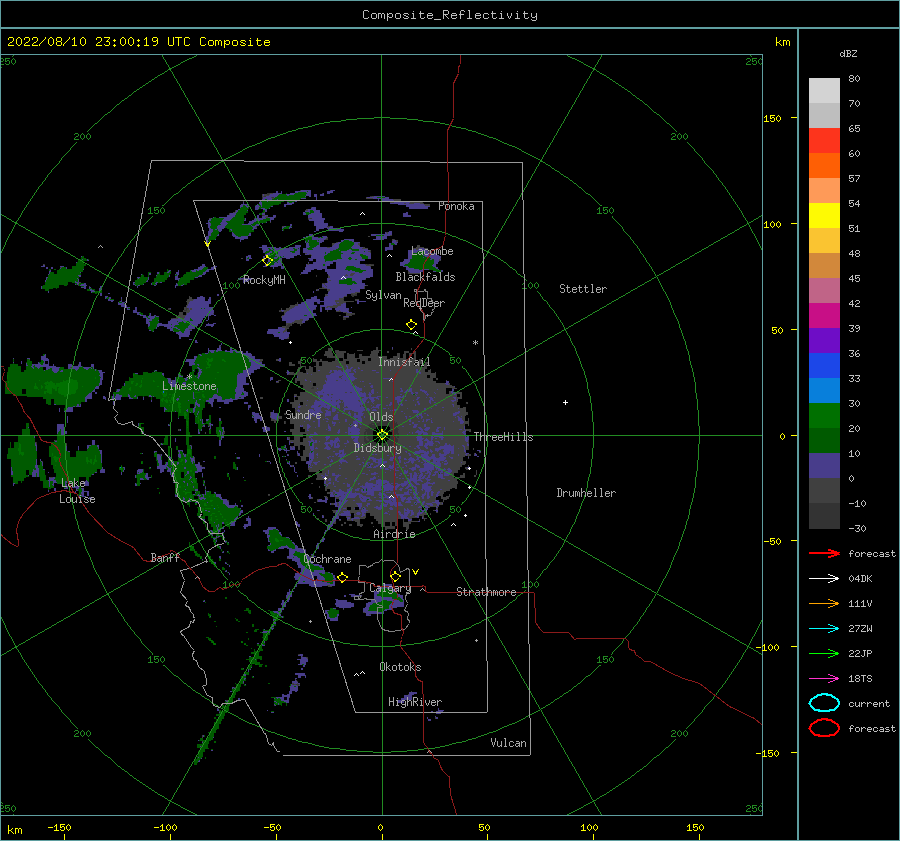Click the RockyMH label
Viewport: 900px width, 841px height.
click(264, 280)
